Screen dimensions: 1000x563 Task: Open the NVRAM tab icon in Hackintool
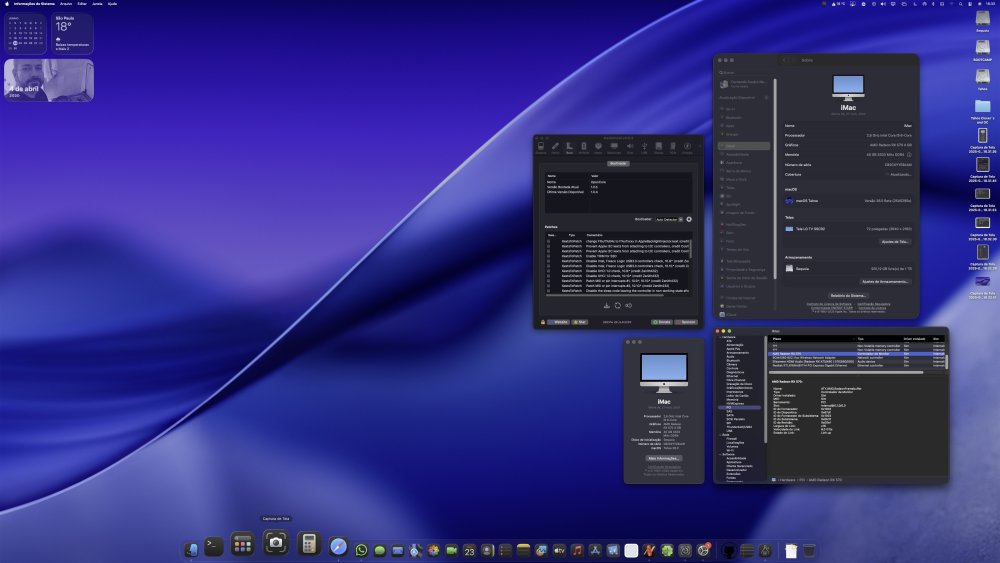(x=584, y=147)
